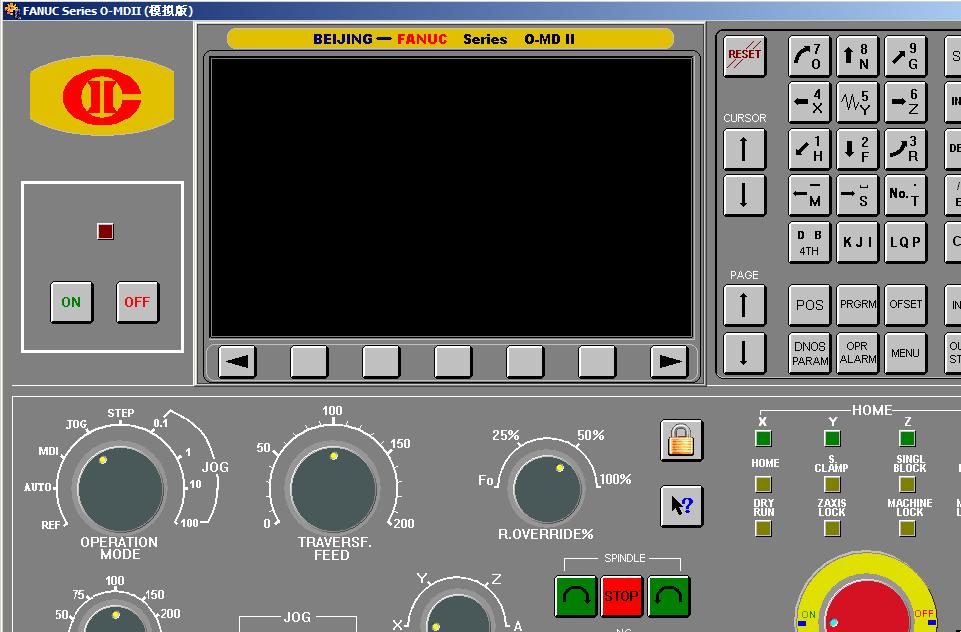Toggle the S. CLAMP switch
The width and height of the screenshot is (961, 632).
pos(832,484)
